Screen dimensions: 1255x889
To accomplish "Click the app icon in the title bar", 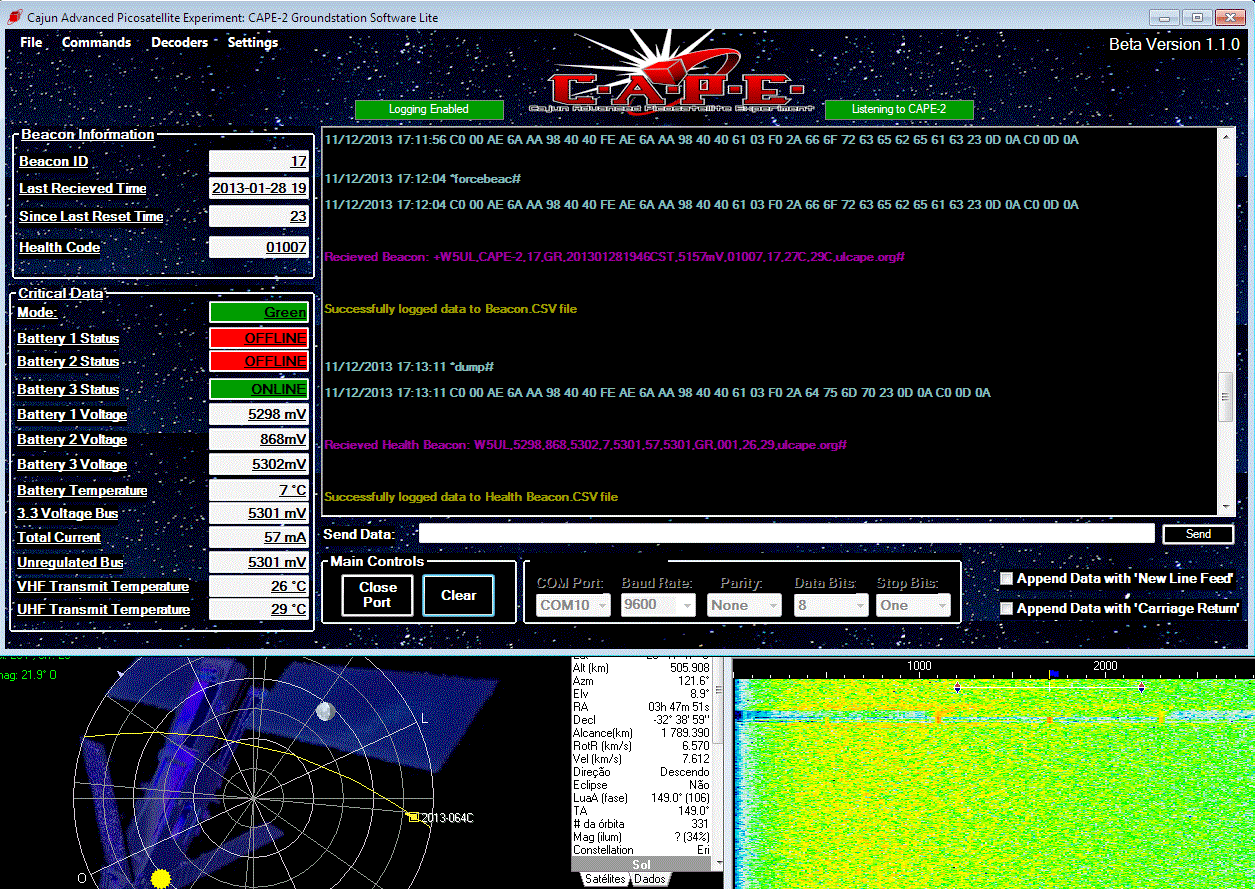I will point(14,17).
